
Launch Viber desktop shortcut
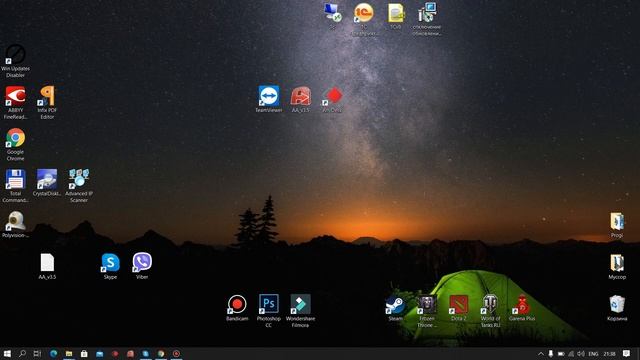pyautogui.click(x=142, y=266)
